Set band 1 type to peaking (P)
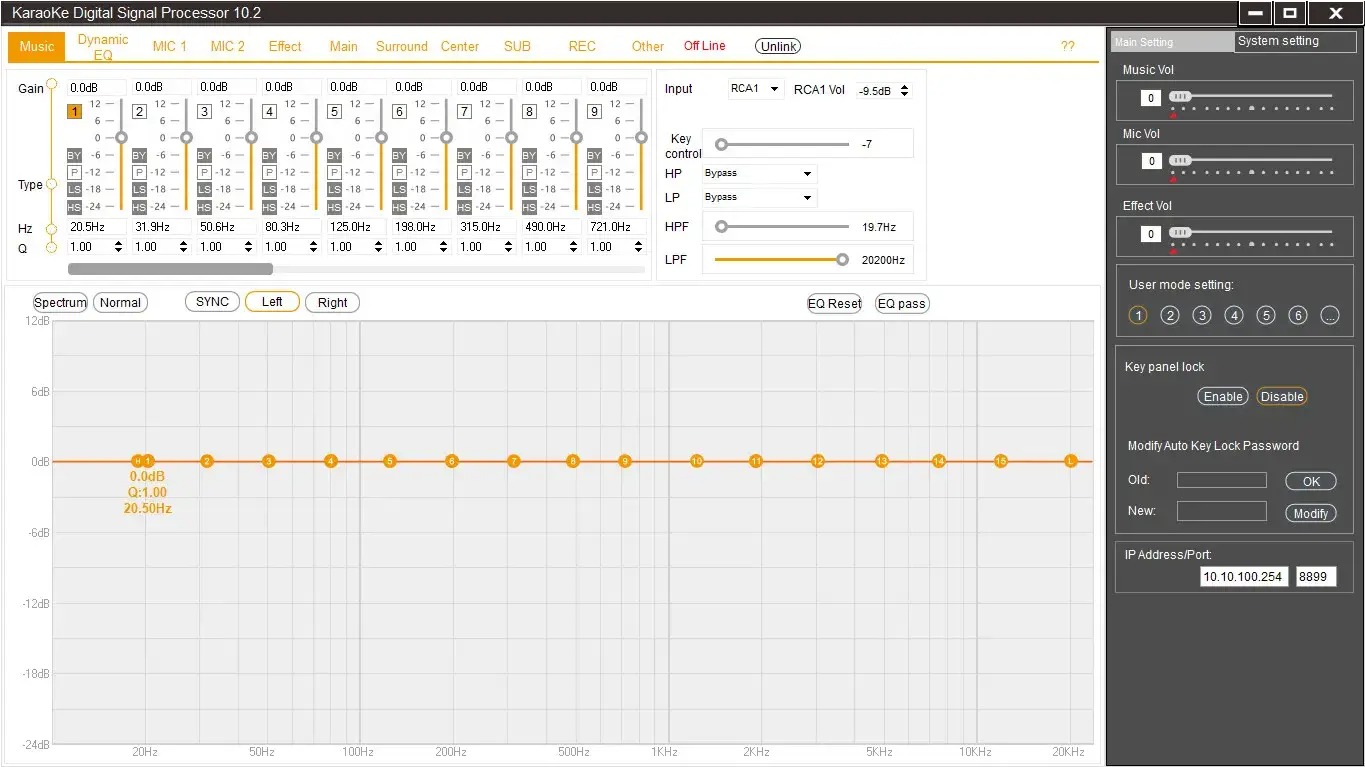The image size is (1365, 767). tap(74, 172)
